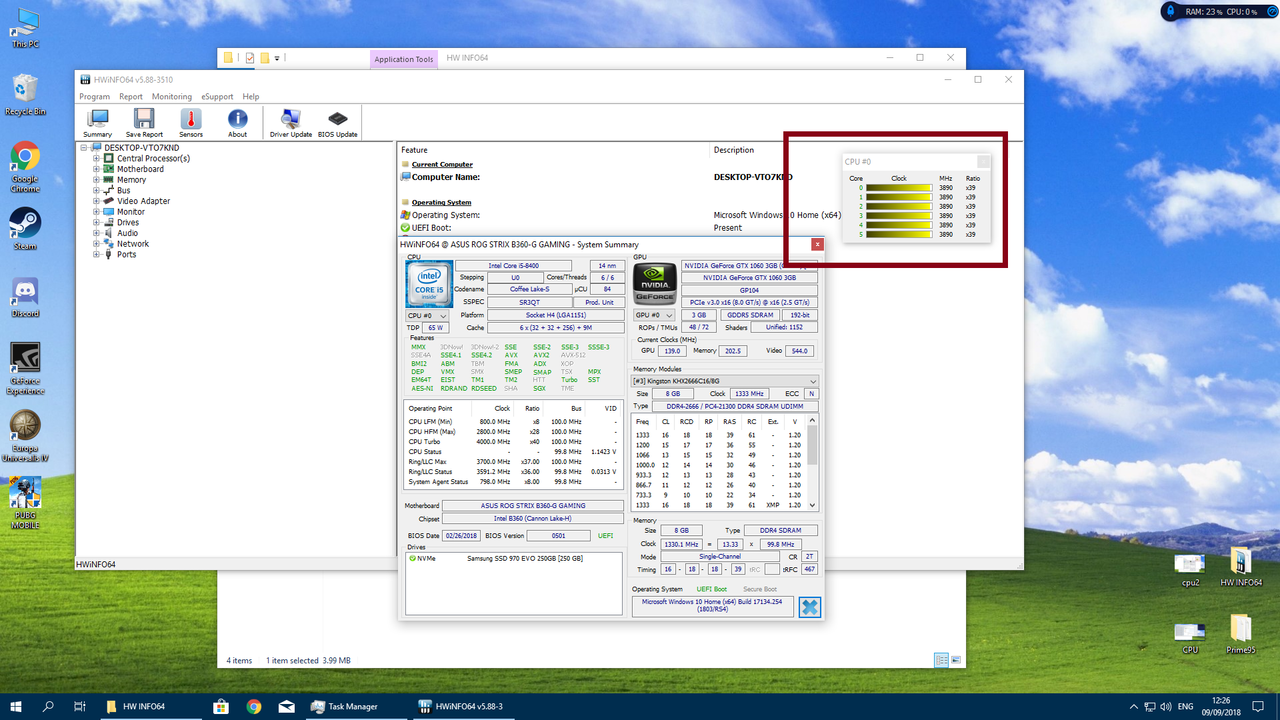Click the NVIDIA GeForce logo
Viewport: 1280px width, 720px height.
click(x=654, y=283)
